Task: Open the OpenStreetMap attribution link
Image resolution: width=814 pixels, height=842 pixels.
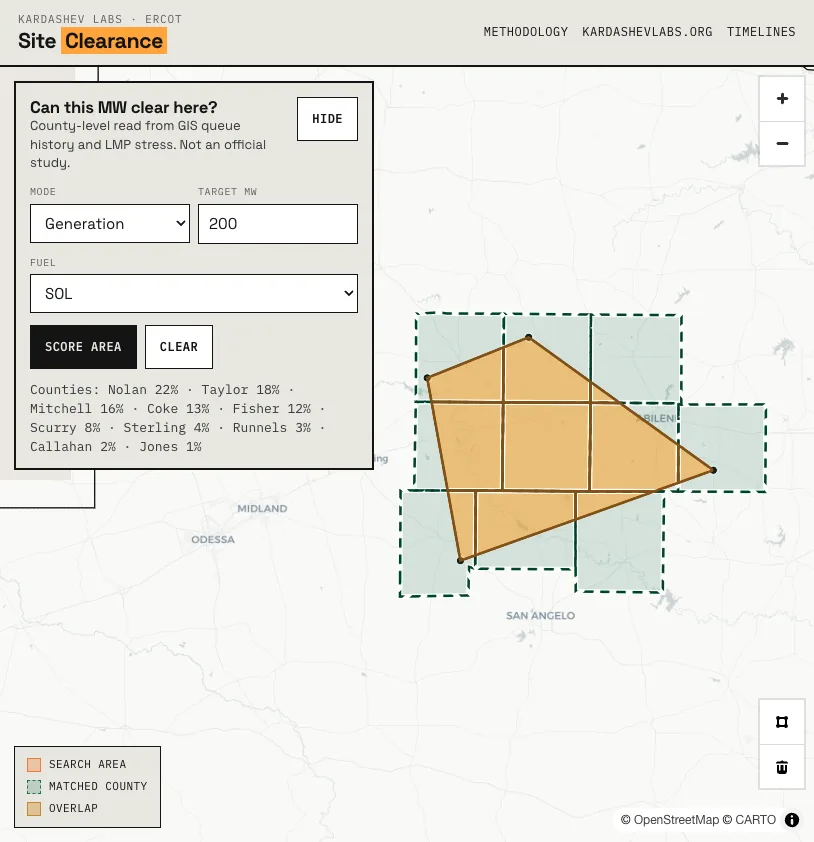Action: pyautogui.click(x=670, y=820)
